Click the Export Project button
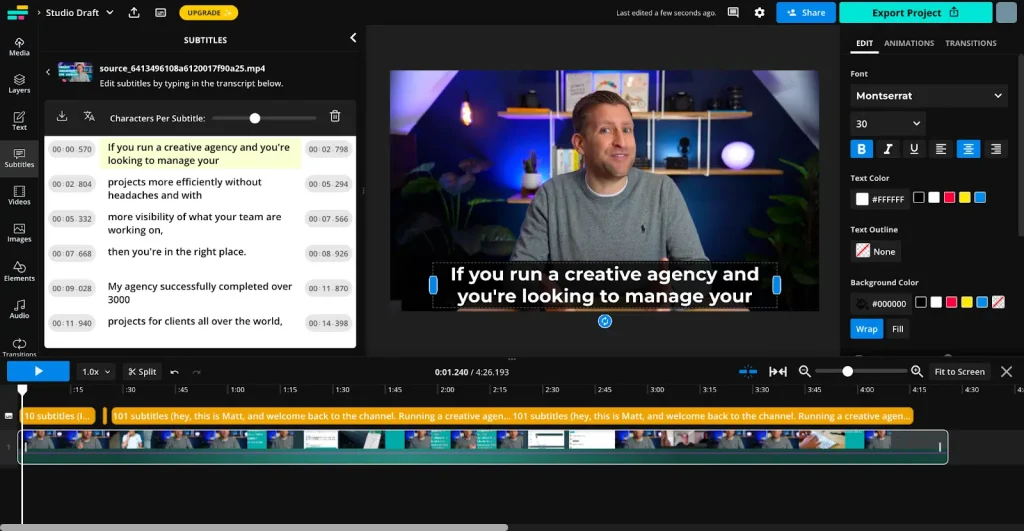Image resolution: width=1024 pixels, height=531 pixels. [x=915, y=13]
